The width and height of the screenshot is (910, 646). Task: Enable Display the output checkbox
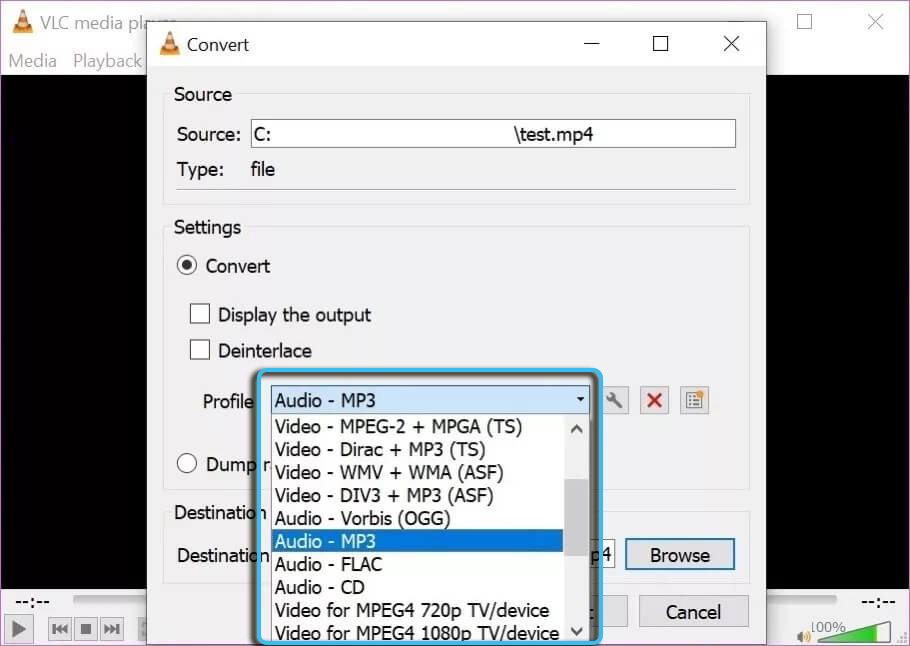click(200, 315)
